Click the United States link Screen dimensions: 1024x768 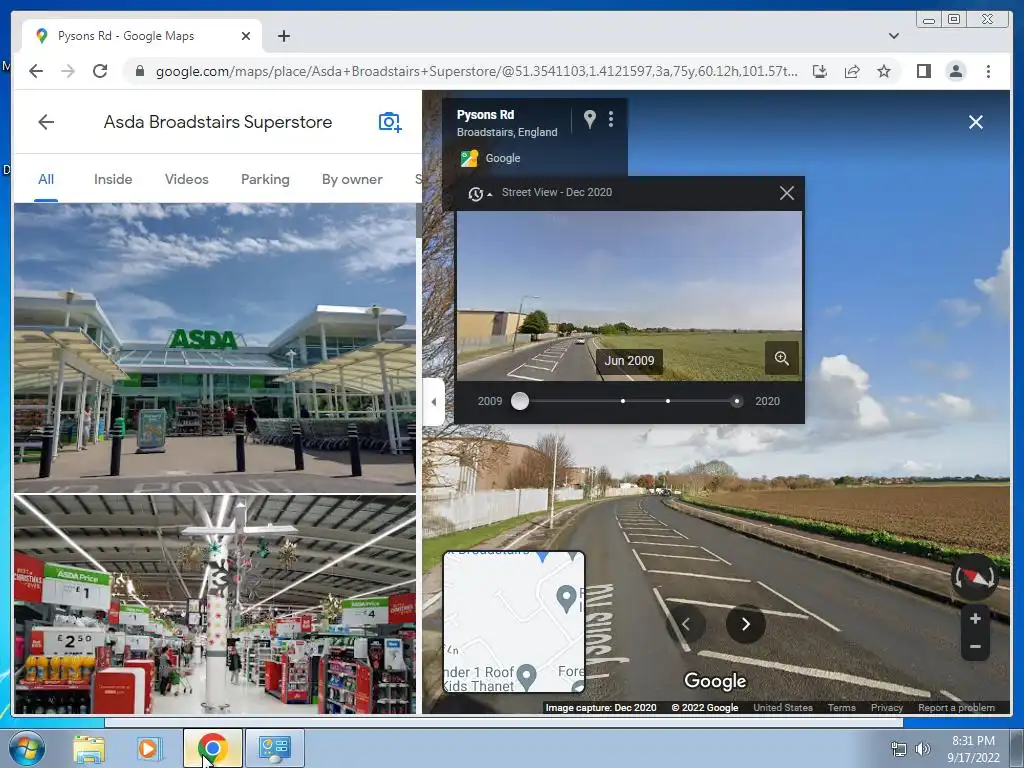click(782, 707)
